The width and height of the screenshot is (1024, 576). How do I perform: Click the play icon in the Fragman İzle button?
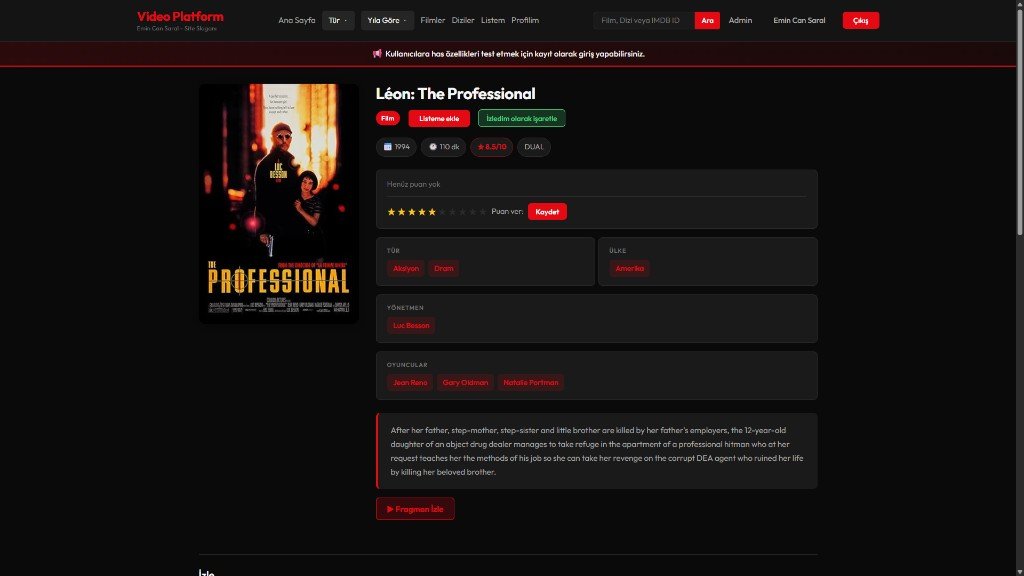pyautogui.click(x=390, y=509)
